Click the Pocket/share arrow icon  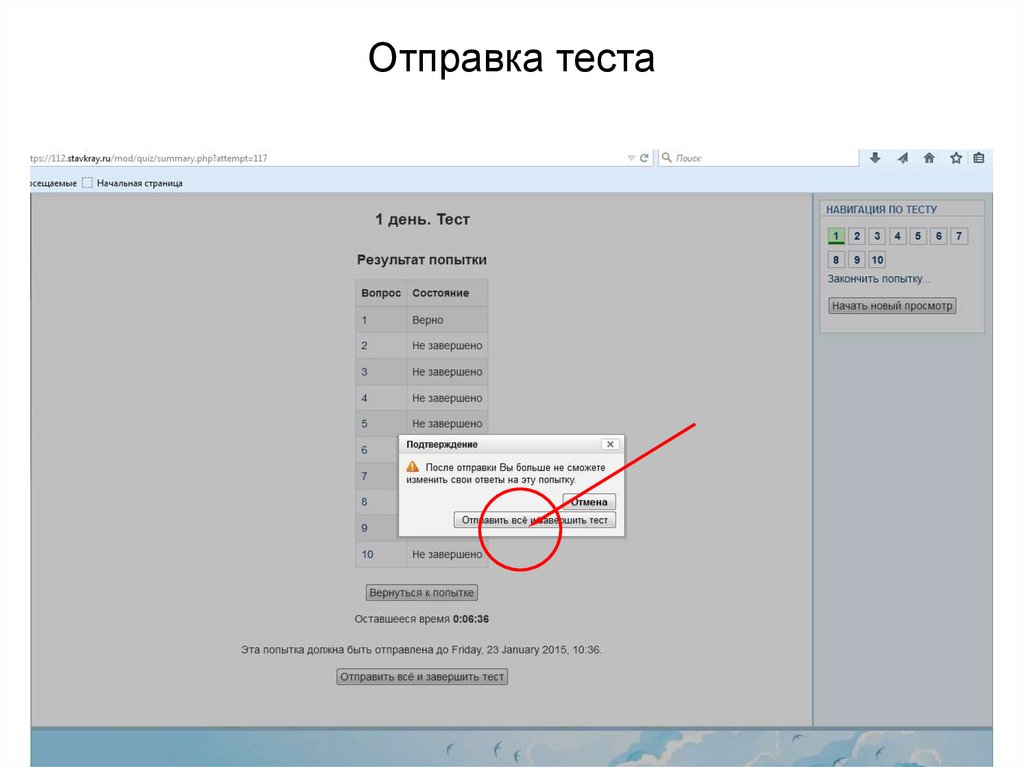[x=902, y=157]
